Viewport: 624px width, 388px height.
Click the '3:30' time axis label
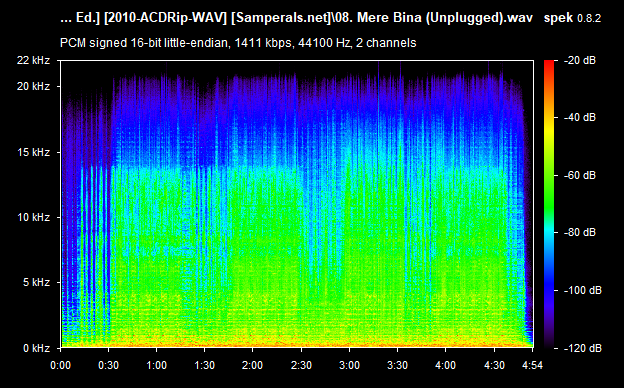(397, 365)
